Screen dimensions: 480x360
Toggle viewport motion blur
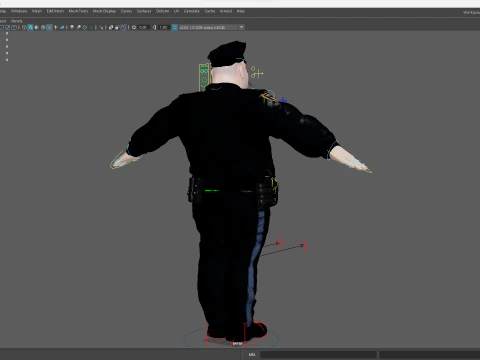(79, 27)
